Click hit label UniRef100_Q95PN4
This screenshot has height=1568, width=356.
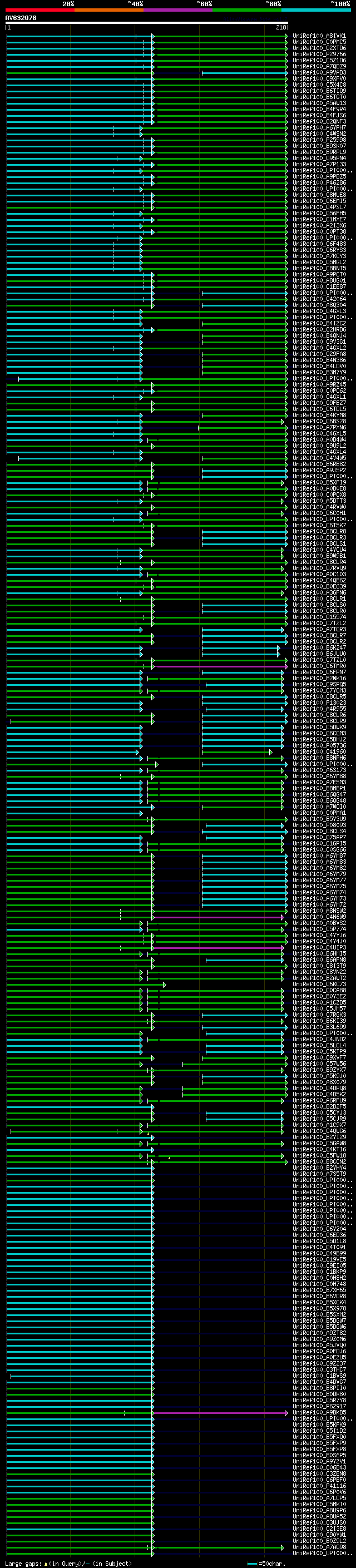(x=319, y=159)
